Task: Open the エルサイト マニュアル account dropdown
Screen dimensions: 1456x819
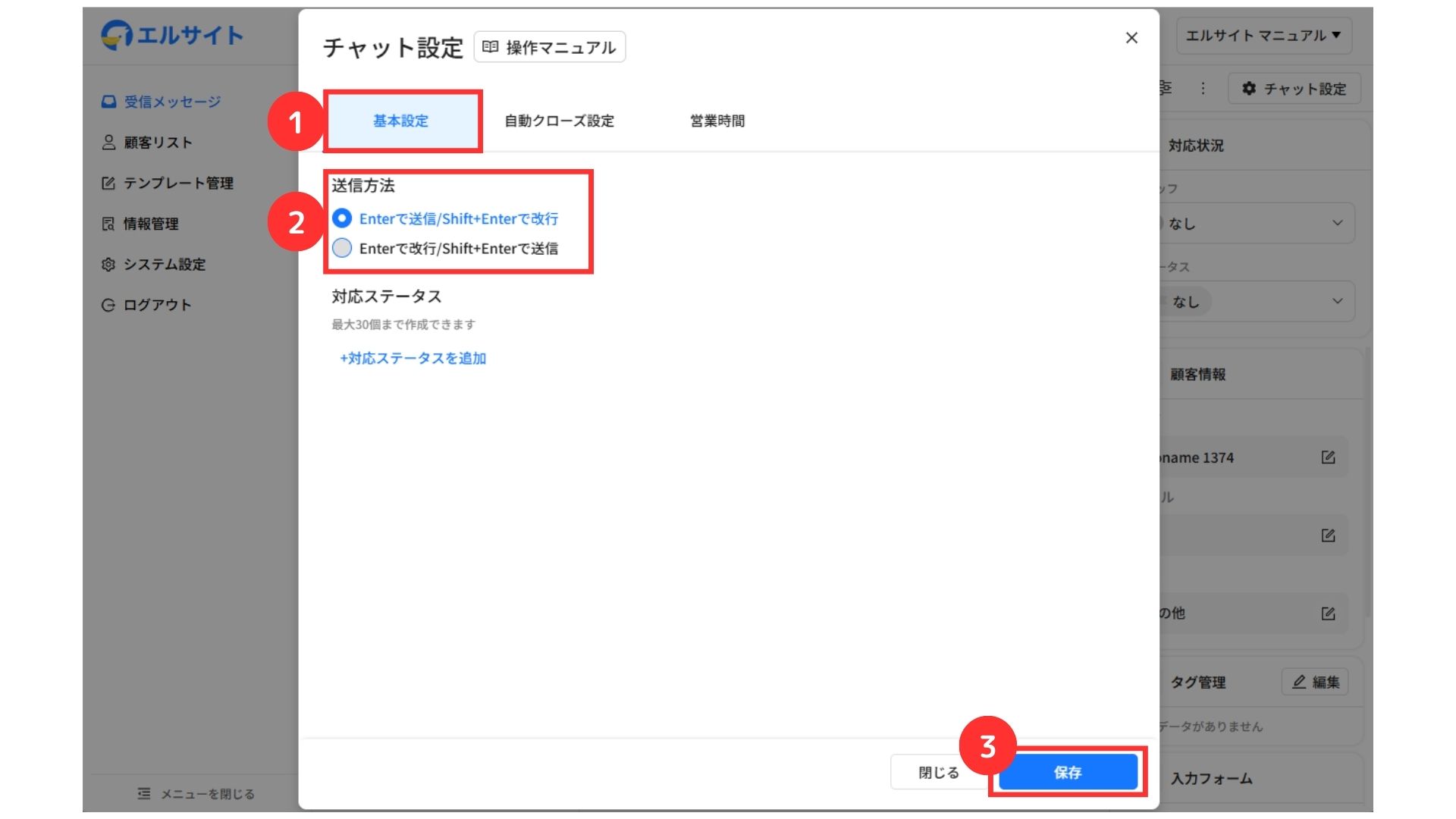Action: [1263, 36]
